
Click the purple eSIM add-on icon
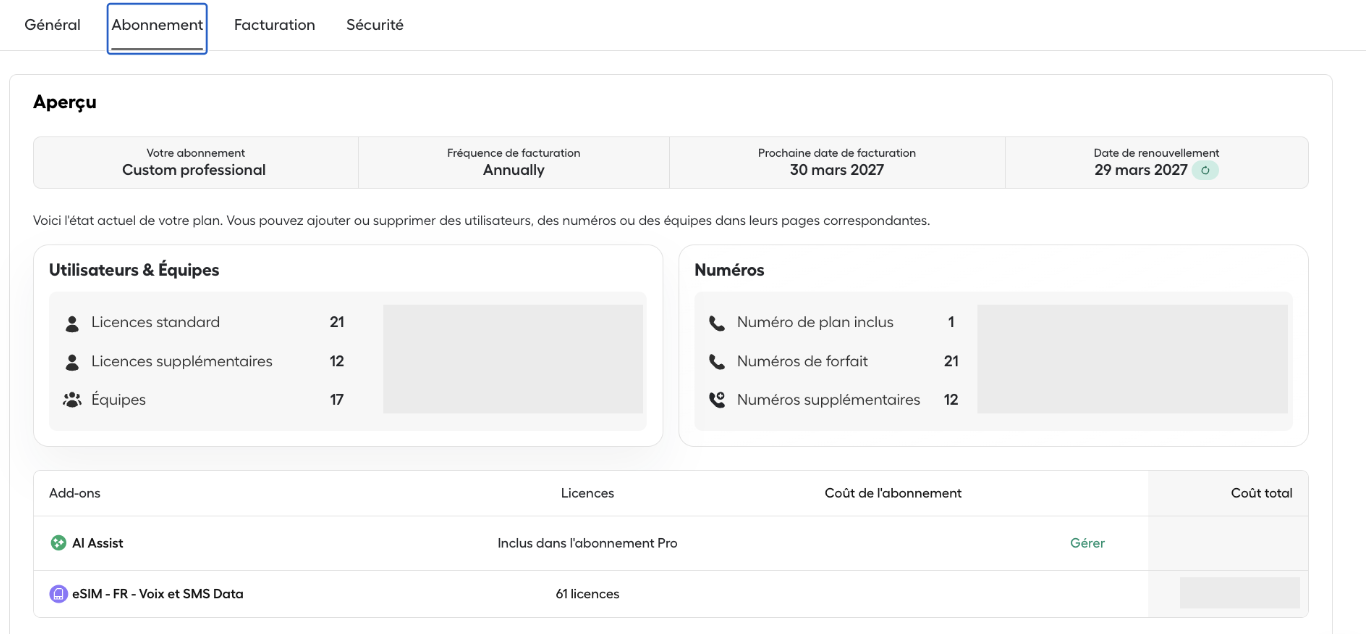(x=58, y=594)
